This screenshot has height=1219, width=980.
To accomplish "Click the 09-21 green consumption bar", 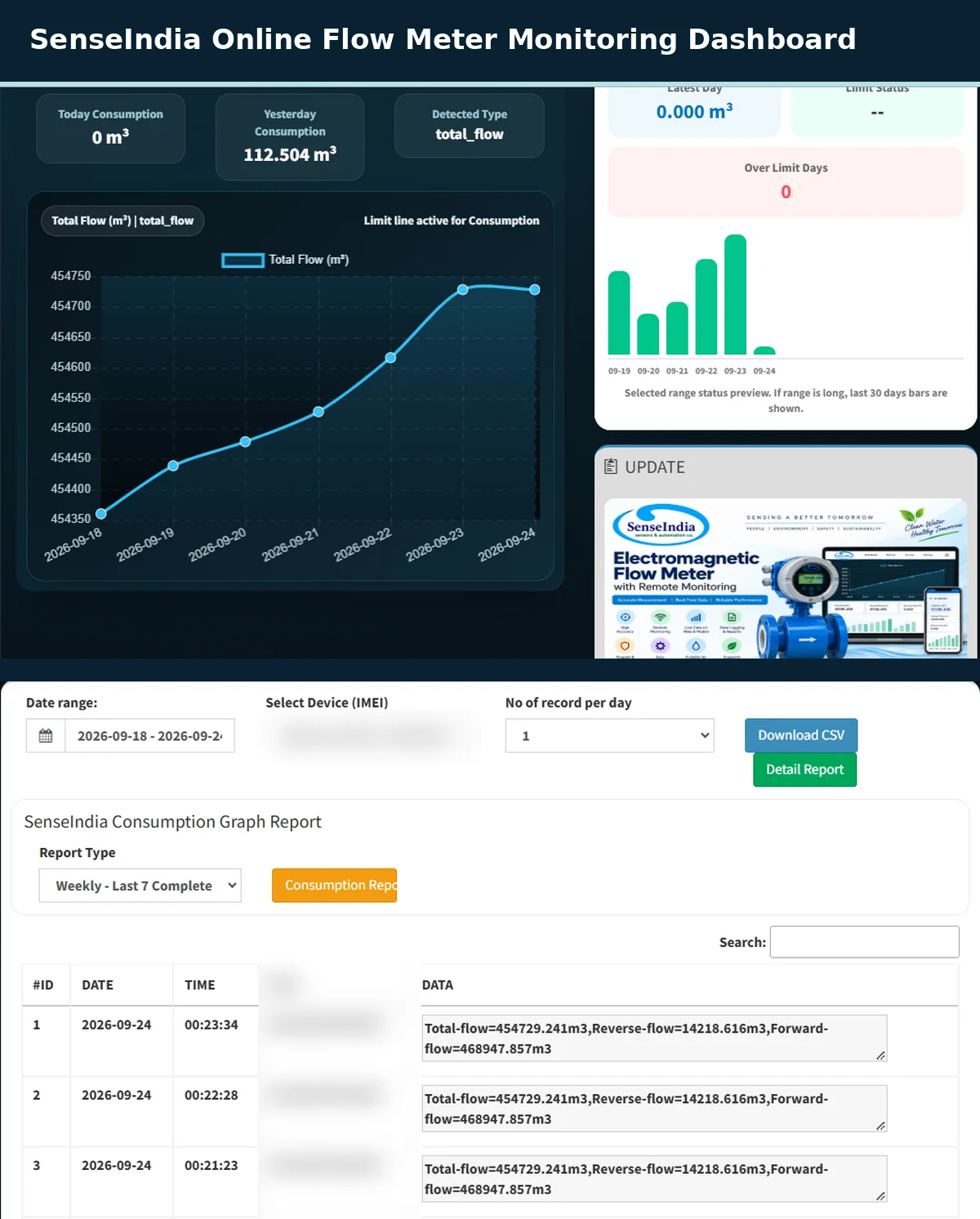I will coord(677,328).
